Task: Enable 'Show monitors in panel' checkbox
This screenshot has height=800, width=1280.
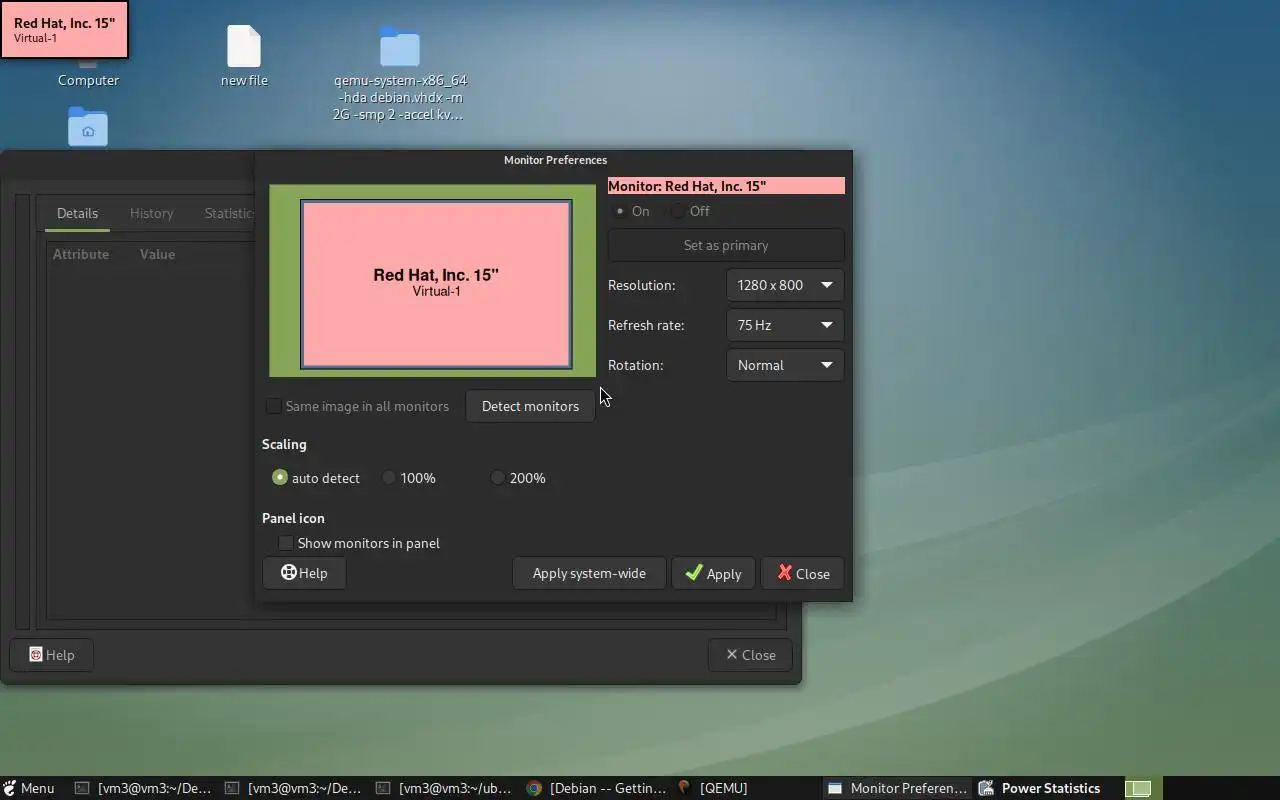Action: 286,543
